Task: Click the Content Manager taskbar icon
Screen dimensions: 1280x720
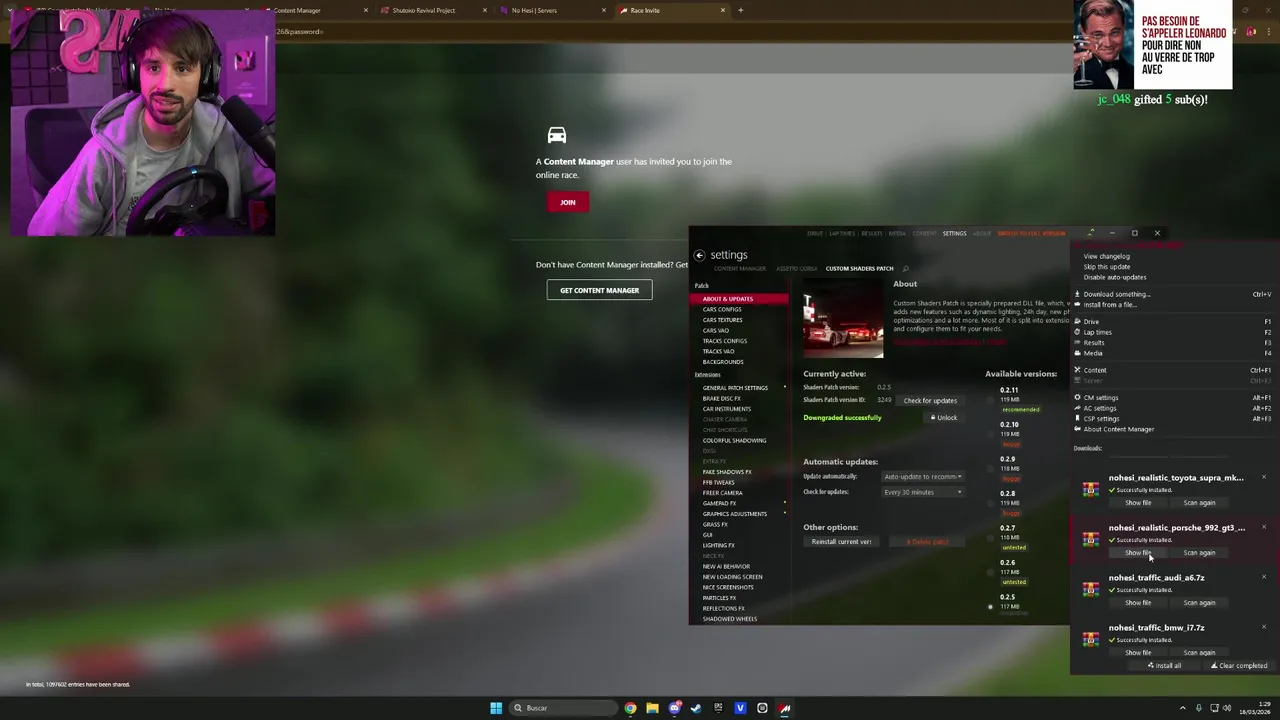Action: tap(785, 708)
